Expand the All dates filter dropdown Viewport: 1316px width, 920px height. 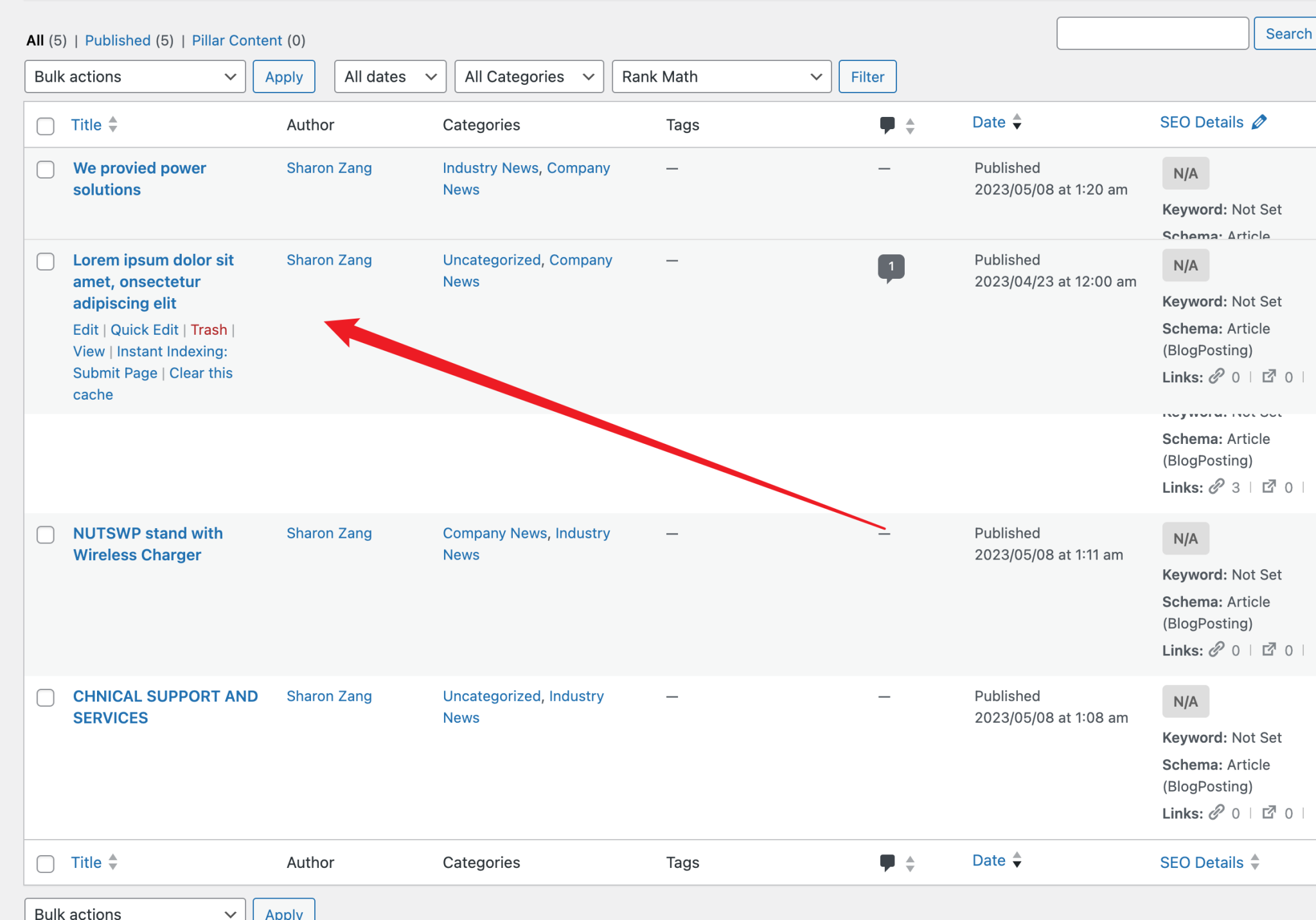(390, 76)
